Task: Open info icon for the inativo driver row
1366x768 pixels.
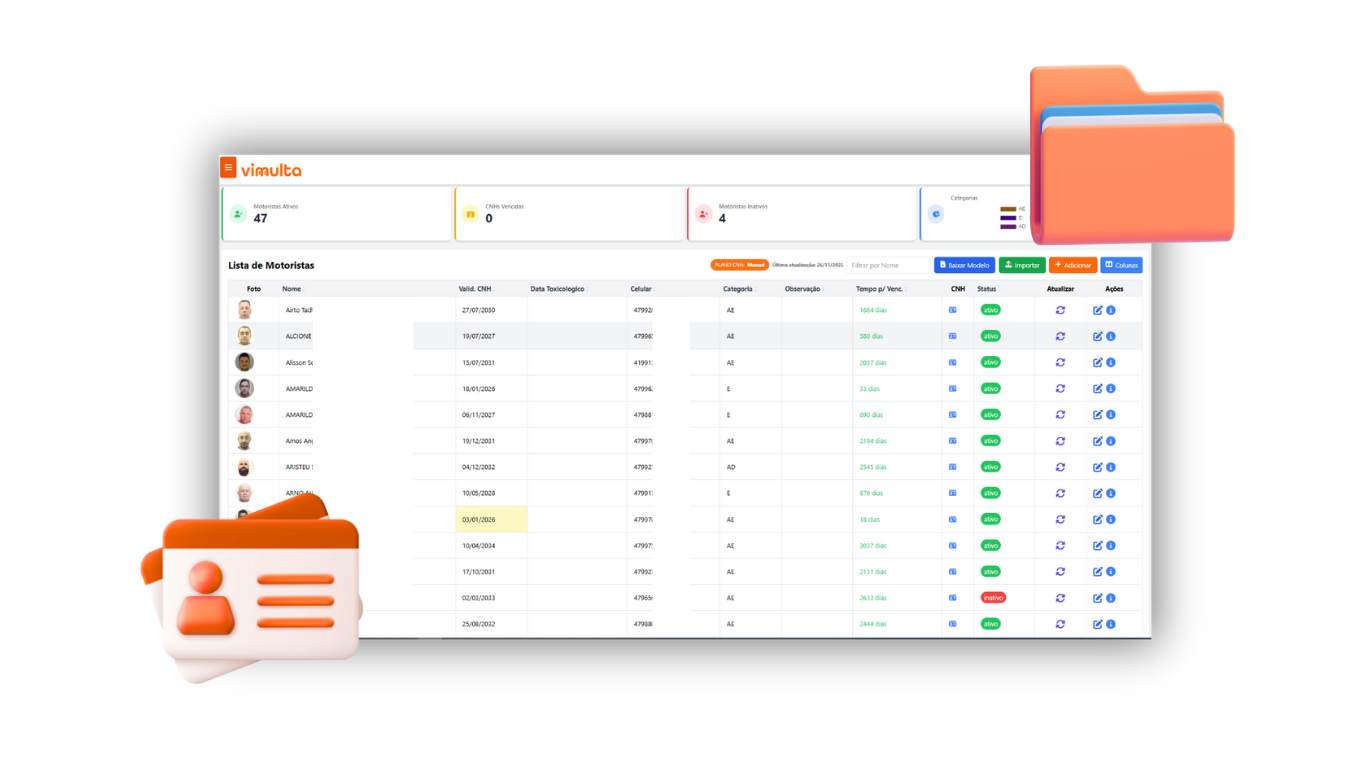Action: tap(1111, 598)
